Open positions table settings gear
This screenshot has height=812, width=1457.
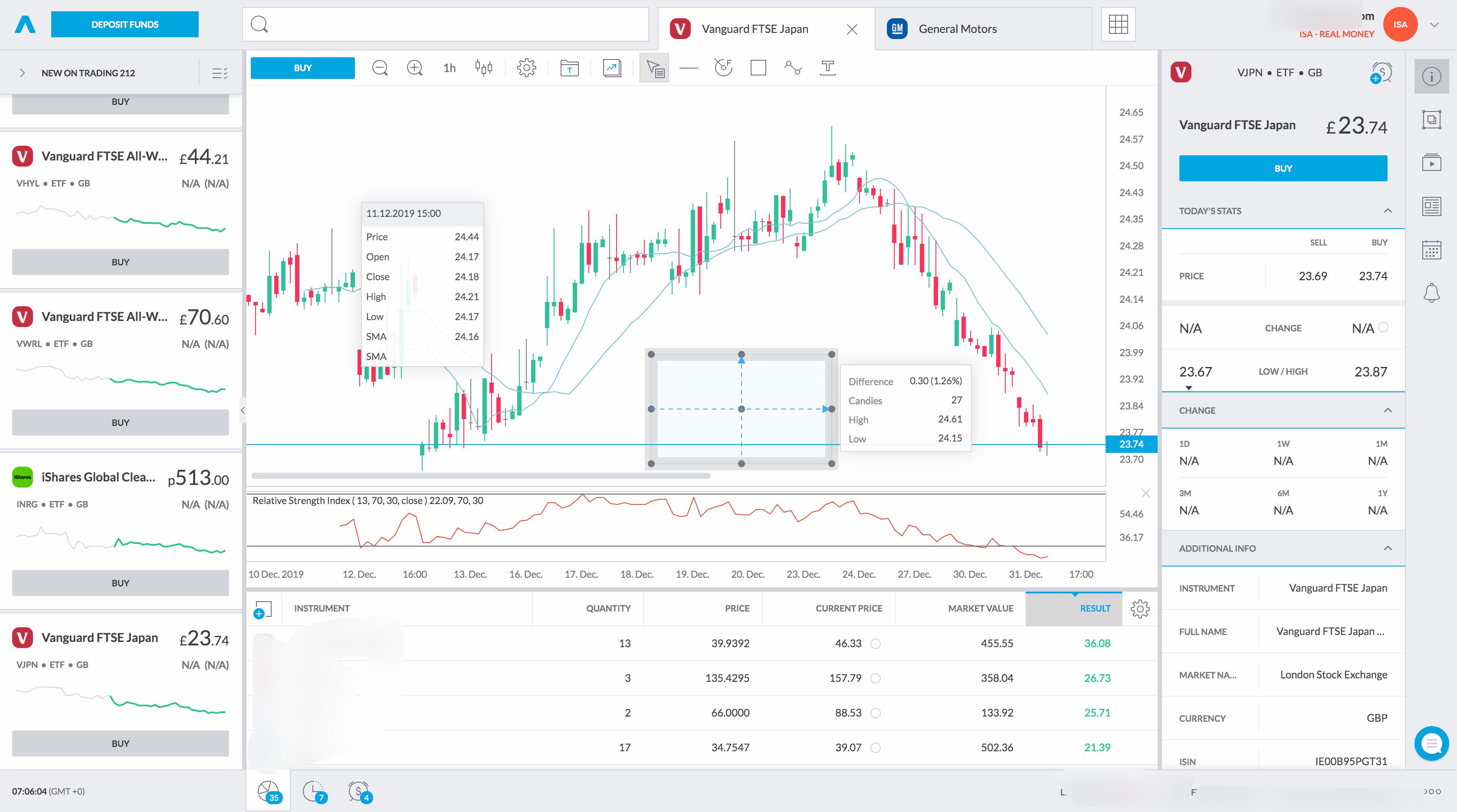click(1140, 609)
